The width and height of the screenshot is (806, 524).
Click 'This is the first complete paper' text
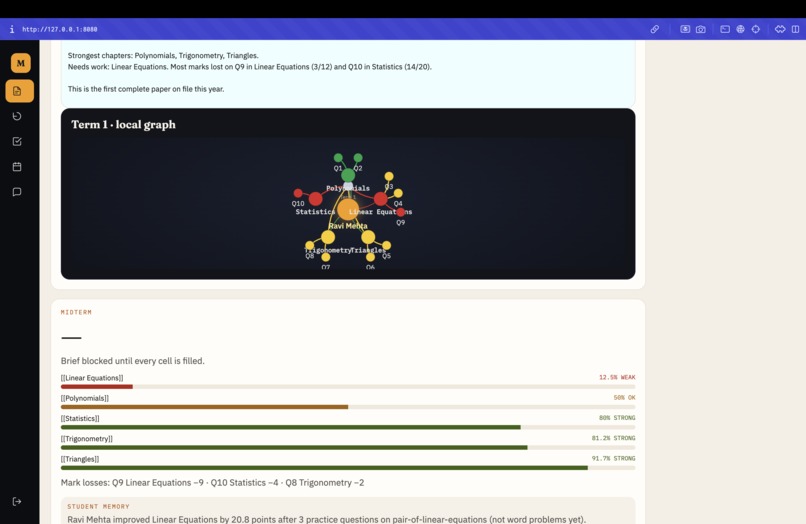pyautogui.click(x=146, y=89)
